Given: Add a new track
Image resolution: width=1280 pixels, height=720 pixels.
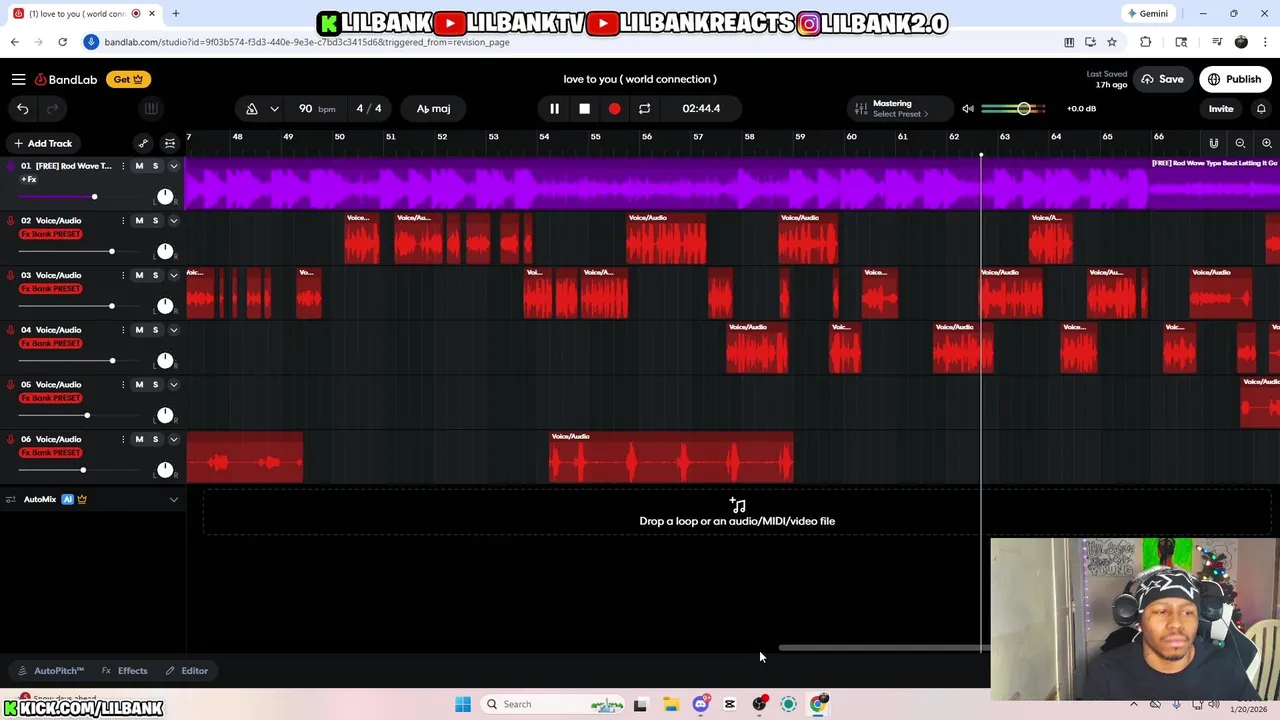Looking at the screenshot, I should click(43, 143).
